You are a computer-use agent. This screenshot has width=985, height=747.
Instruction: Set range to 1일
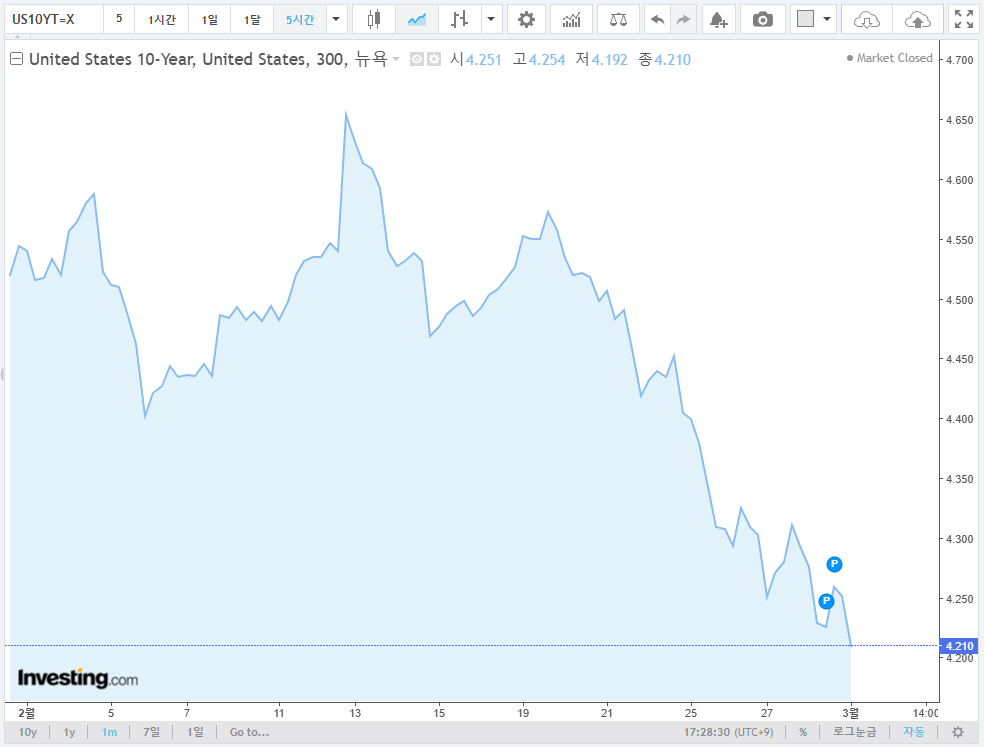pos(195,732)
